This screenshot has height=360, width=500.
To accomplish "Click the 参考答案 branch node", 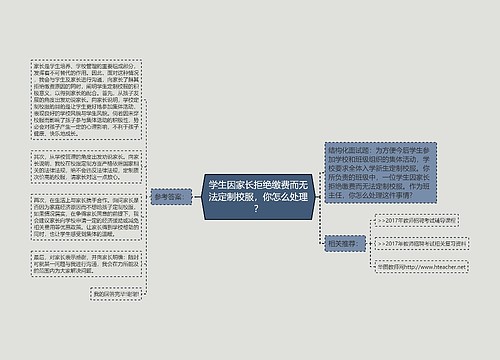I will tap(172, 197).
